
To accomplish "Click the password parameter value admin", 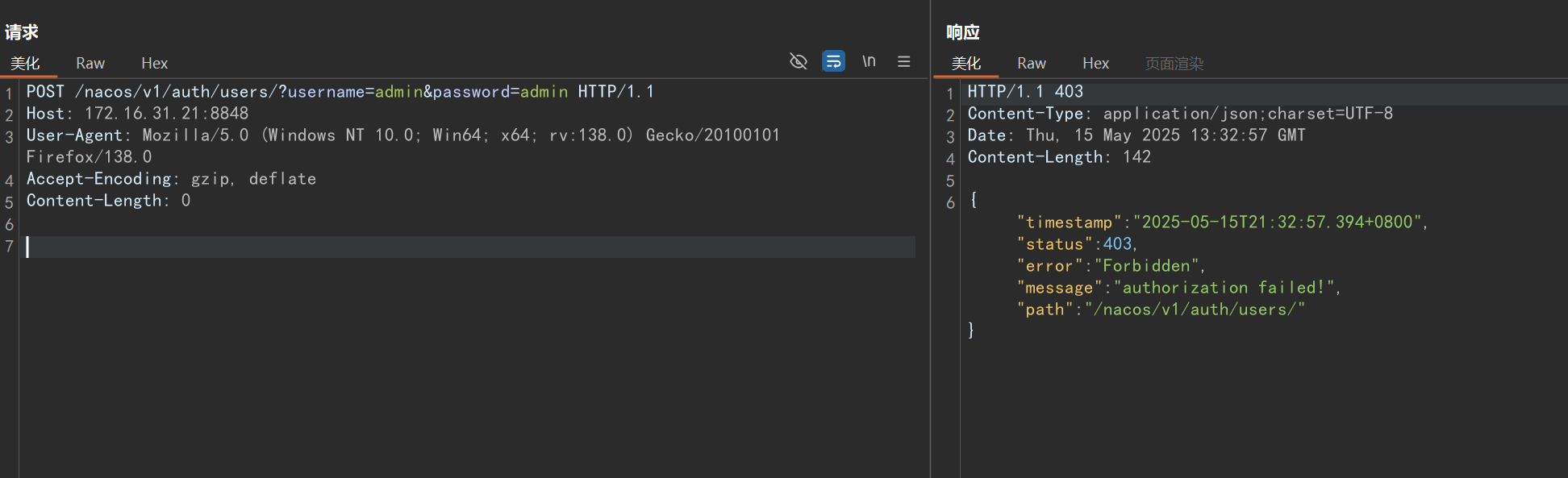I will [x=544, y=92].
